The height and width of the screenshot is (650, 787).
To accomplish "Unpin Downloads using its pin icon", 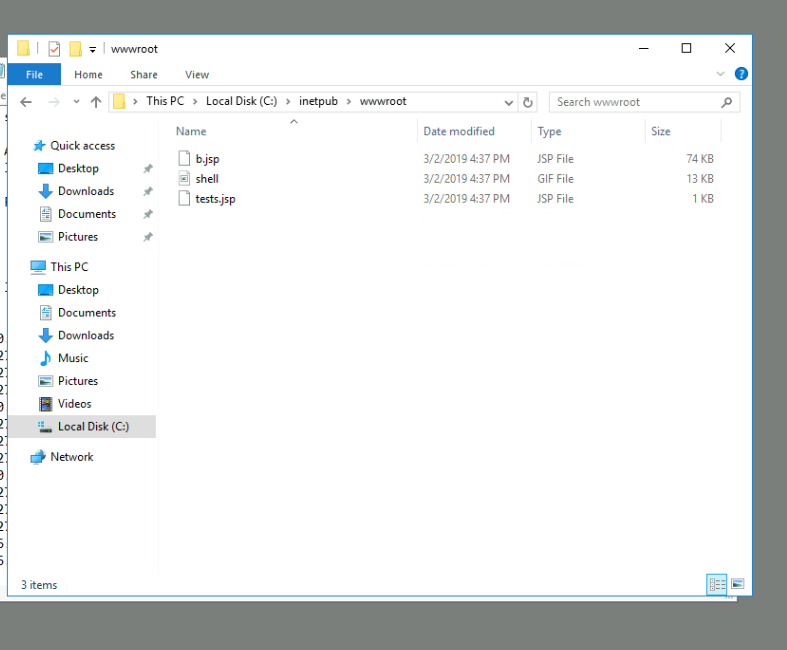I will 148,191.
